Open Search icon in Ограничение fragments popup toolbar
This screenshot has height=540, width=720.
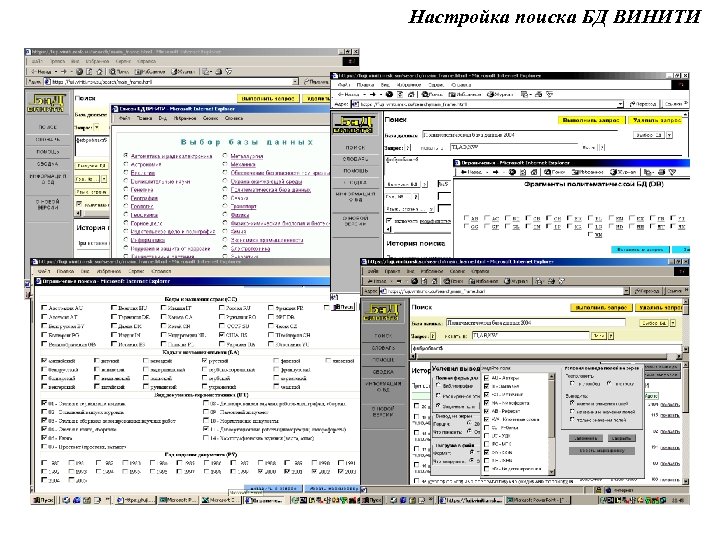(x=554, y=172)
